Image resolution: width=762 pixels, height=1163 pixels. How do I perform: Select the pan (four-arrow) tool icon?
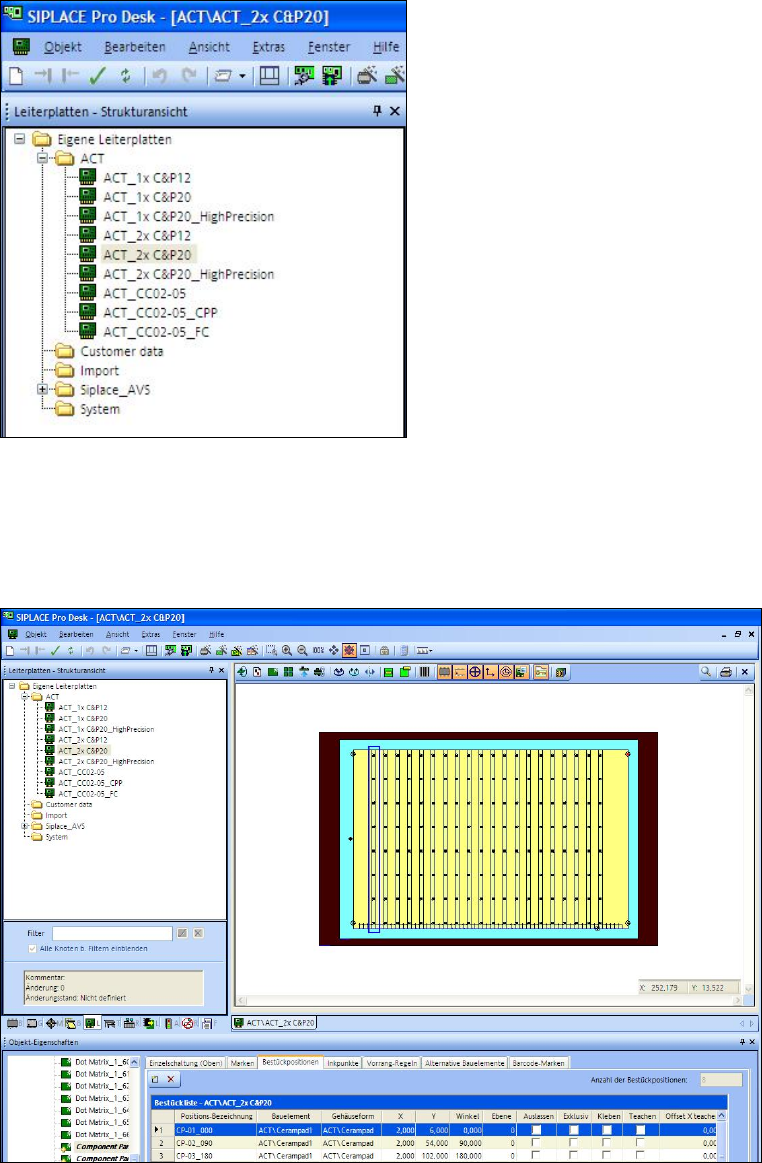tap(334, 650)
